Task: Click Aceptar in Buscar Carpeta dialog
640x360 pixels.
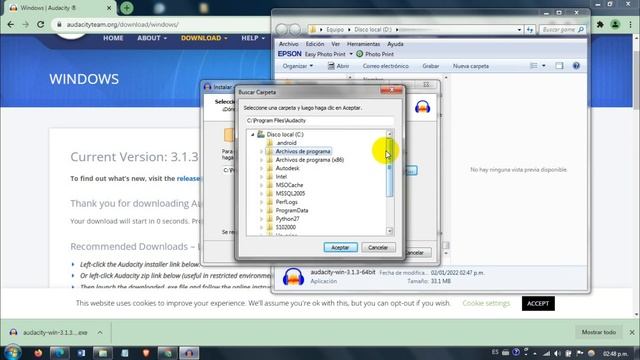Action: point(340,247)
